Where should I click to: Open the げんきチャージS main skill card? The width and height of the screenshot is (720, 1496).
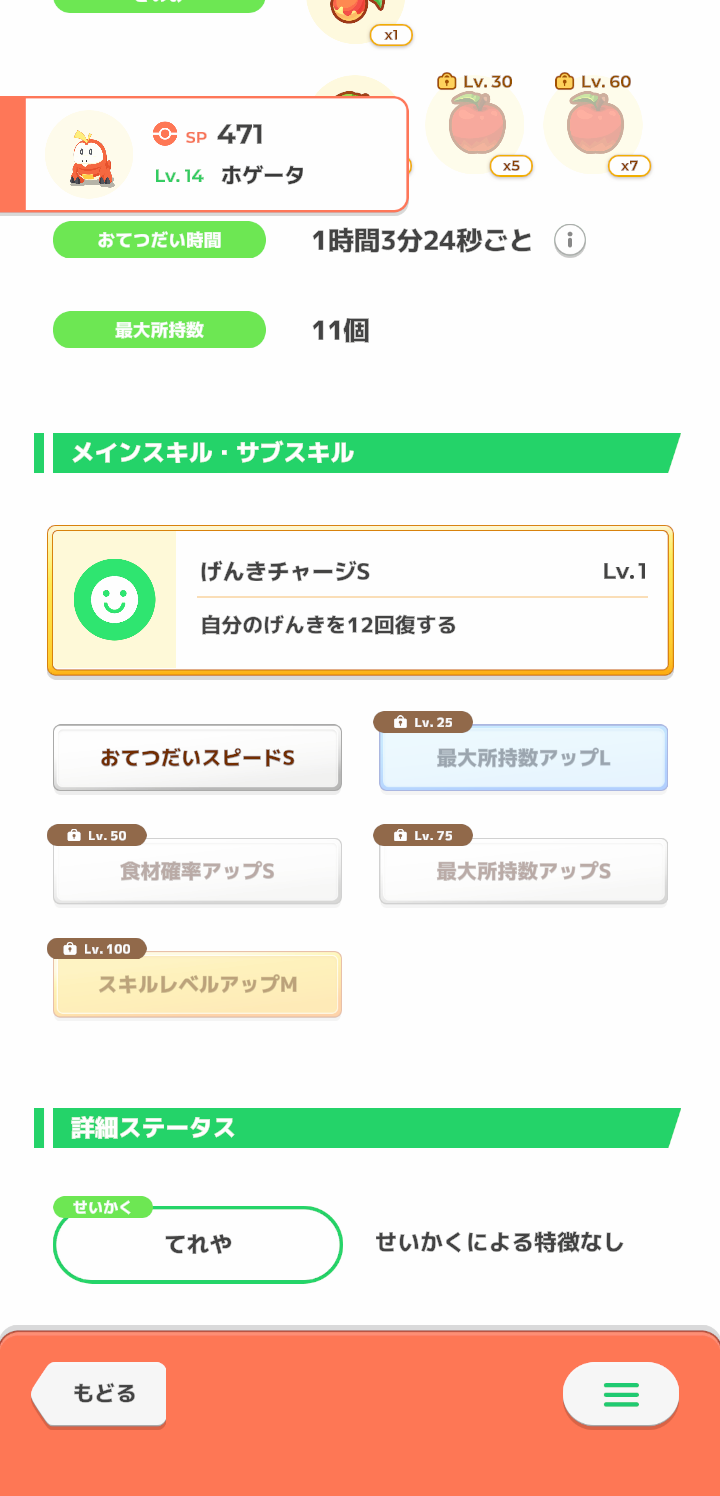pos(360,600)
